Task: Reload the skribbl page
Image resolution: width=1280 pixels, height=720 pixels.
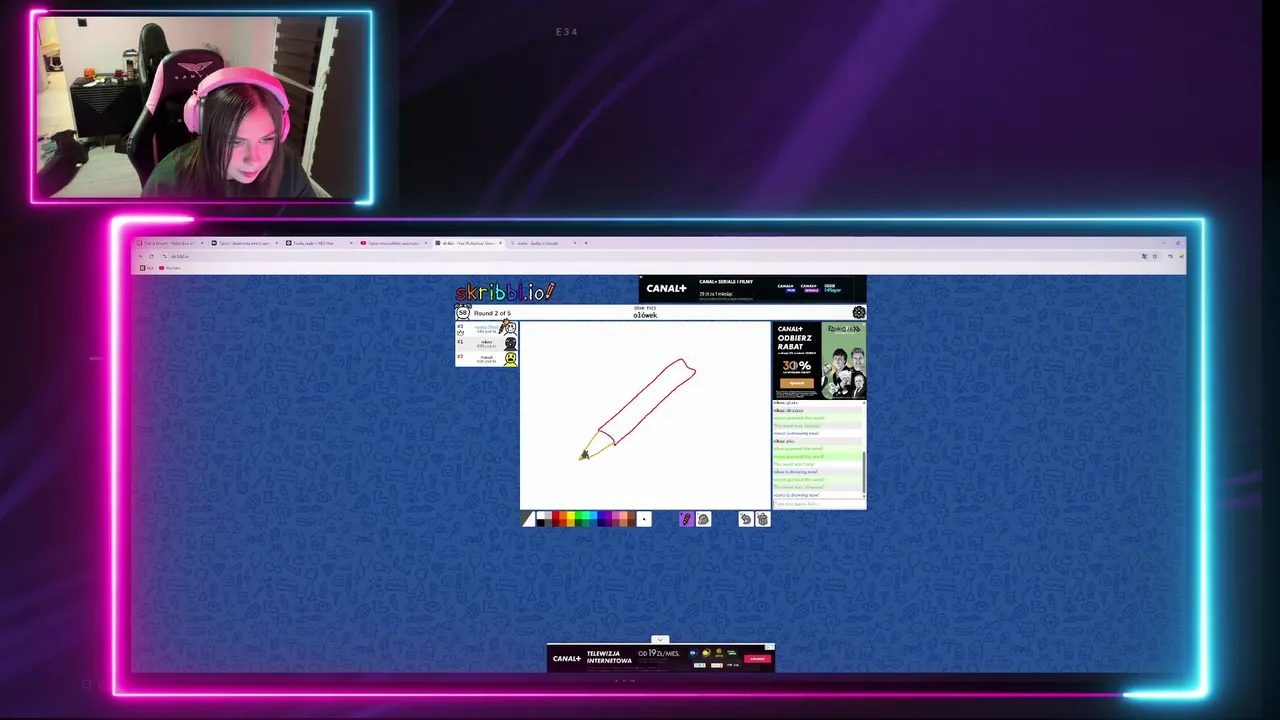Action: coord(151,256)
